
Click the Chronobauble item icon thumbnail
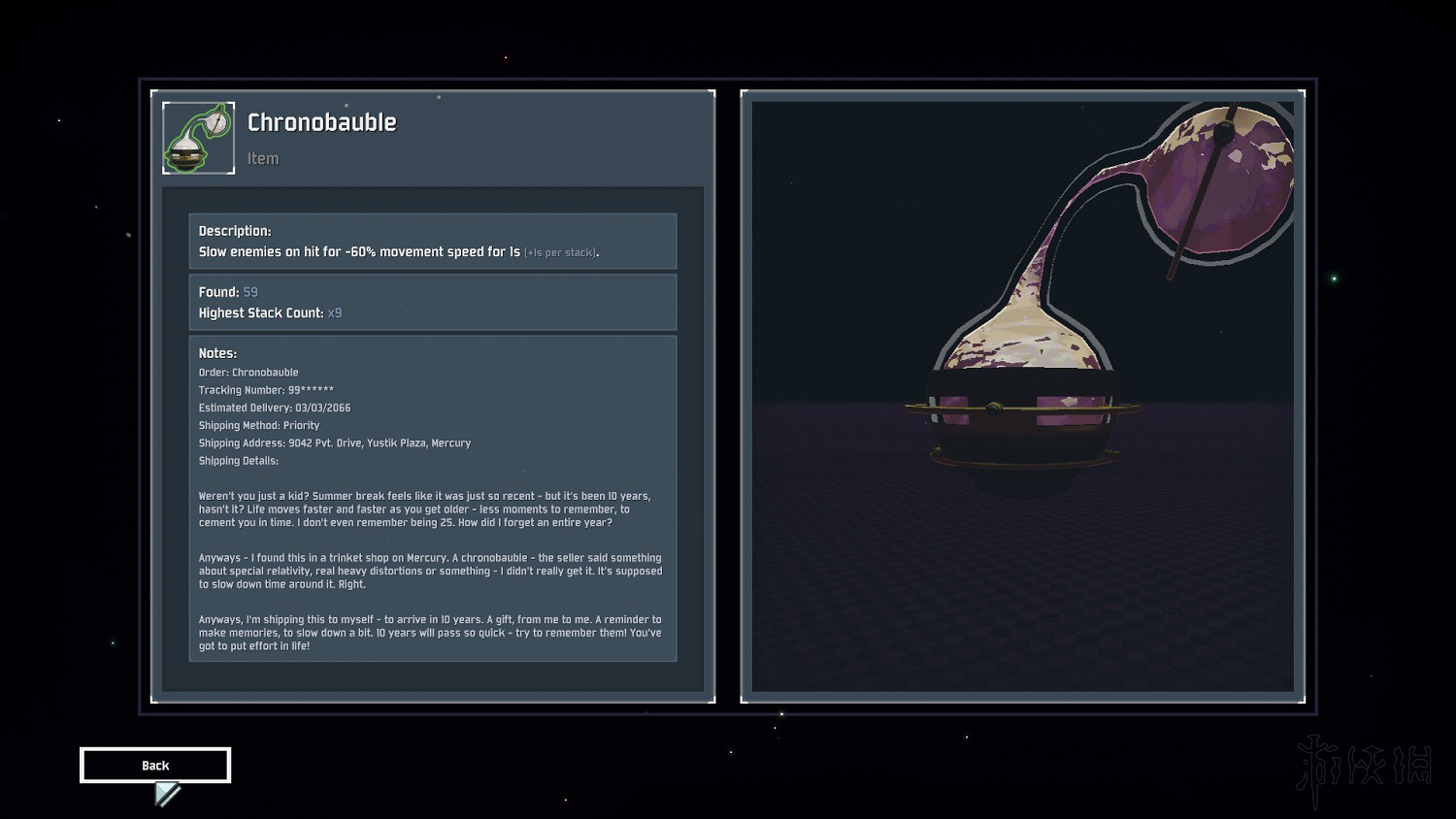198,138
